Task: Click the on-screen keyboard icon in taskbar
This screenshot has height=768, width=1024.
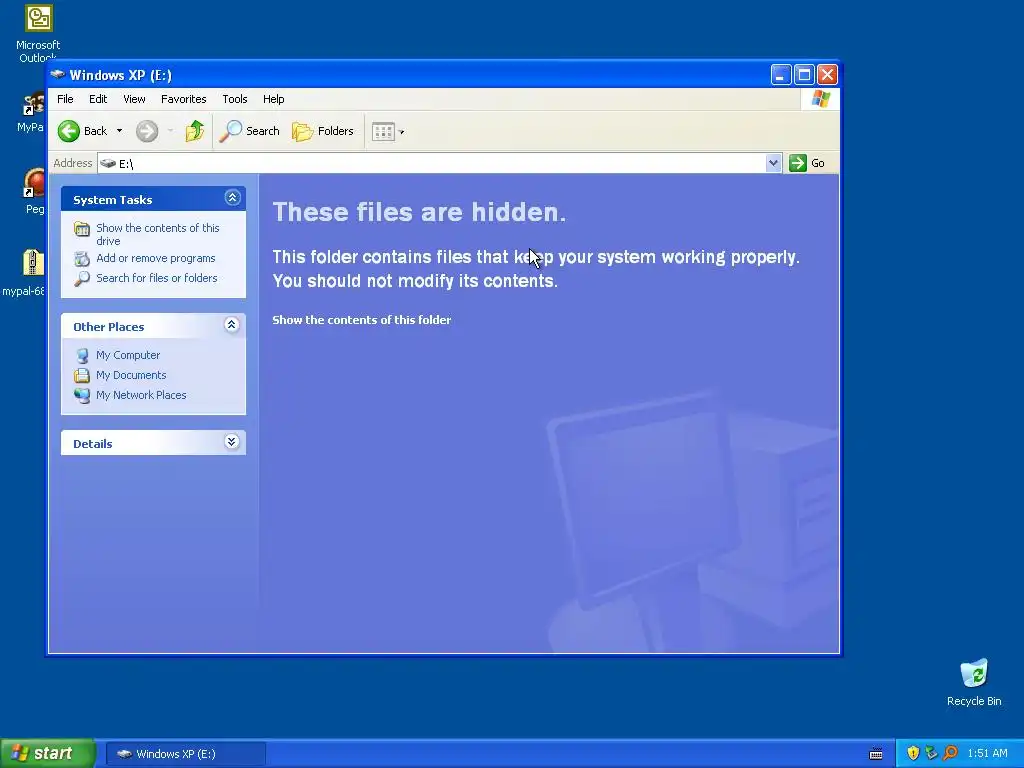Action: [876, 754]
